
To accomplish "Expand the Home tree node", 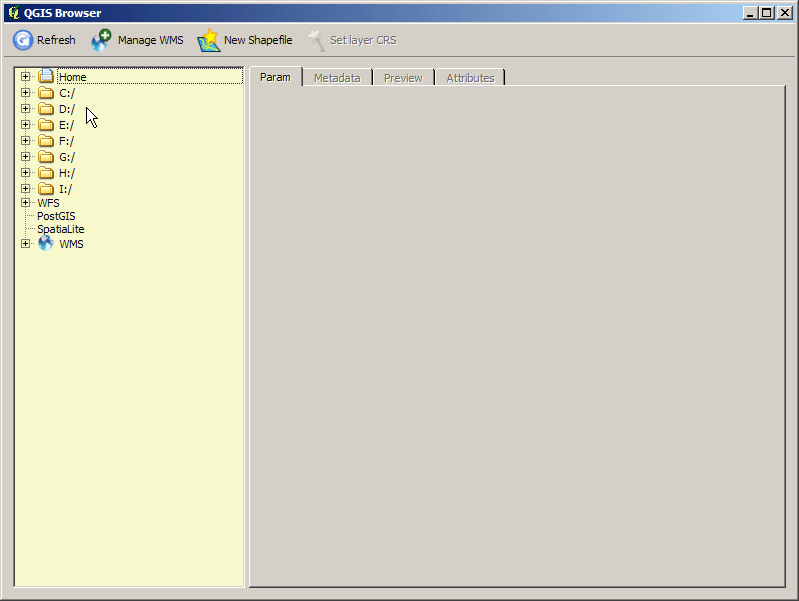I will tap(25, 76).
